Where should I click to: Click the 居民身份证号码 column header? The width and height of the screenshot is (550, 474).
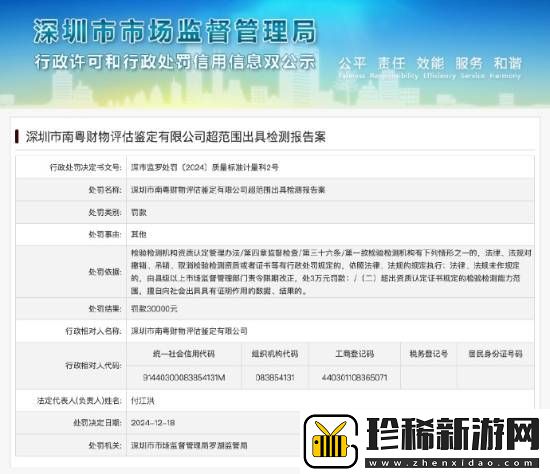[495, 354]
